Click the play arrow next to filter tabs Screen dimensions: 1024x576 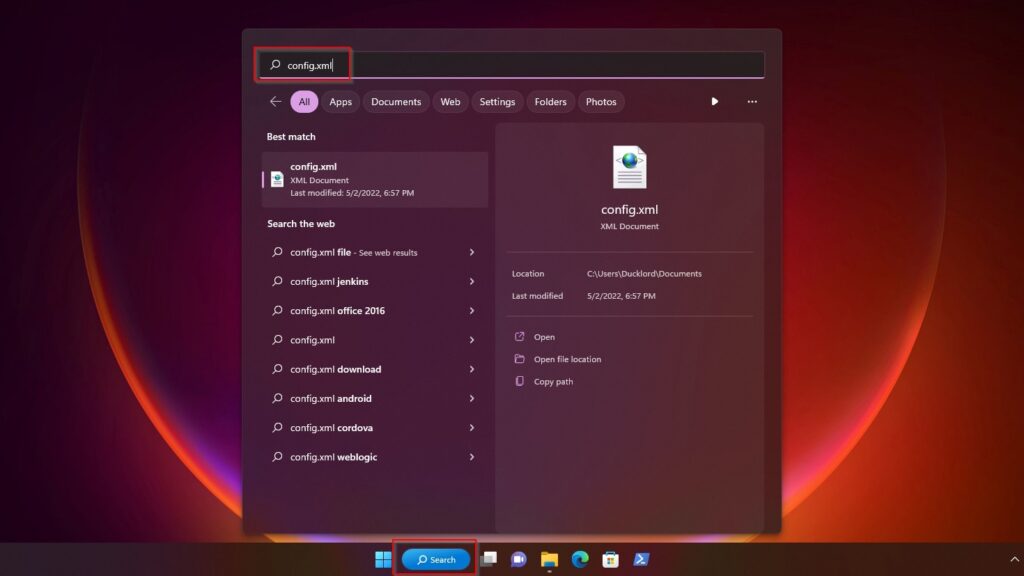click(x=714, y=101)
